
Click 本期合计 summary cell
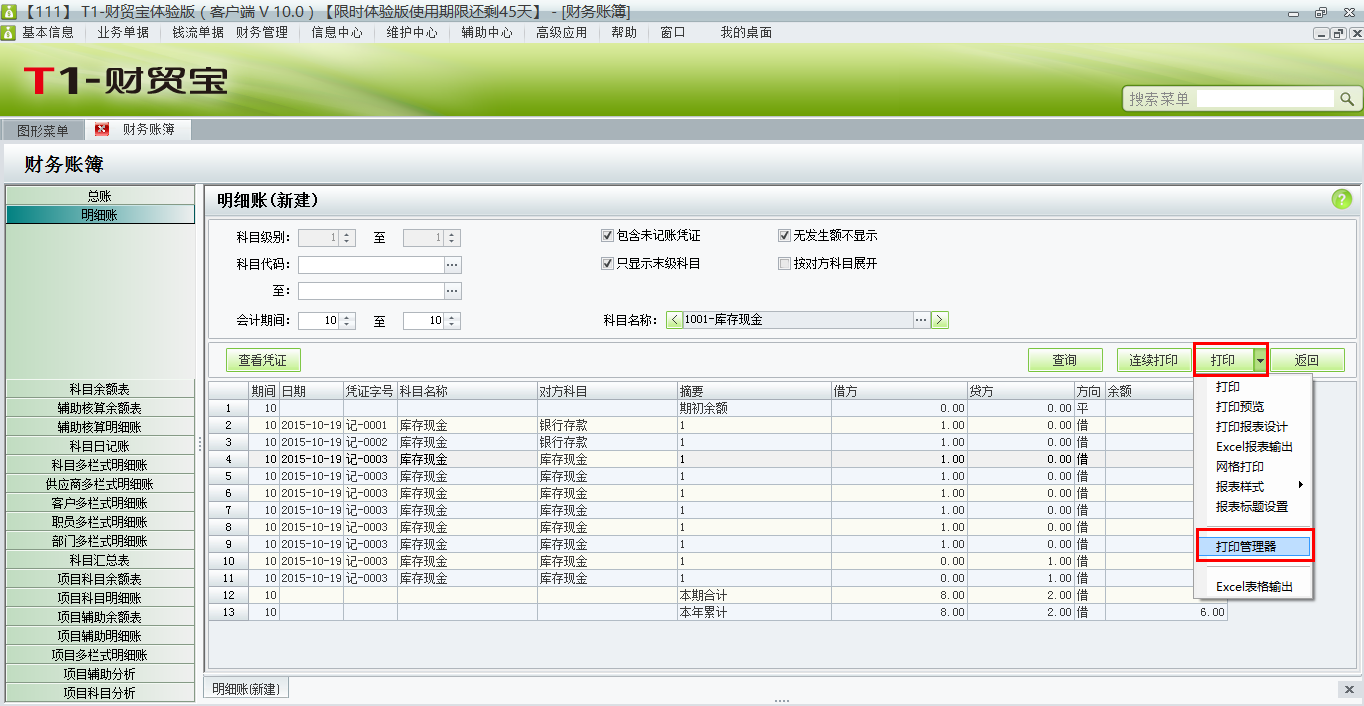(x=754, y=595)
